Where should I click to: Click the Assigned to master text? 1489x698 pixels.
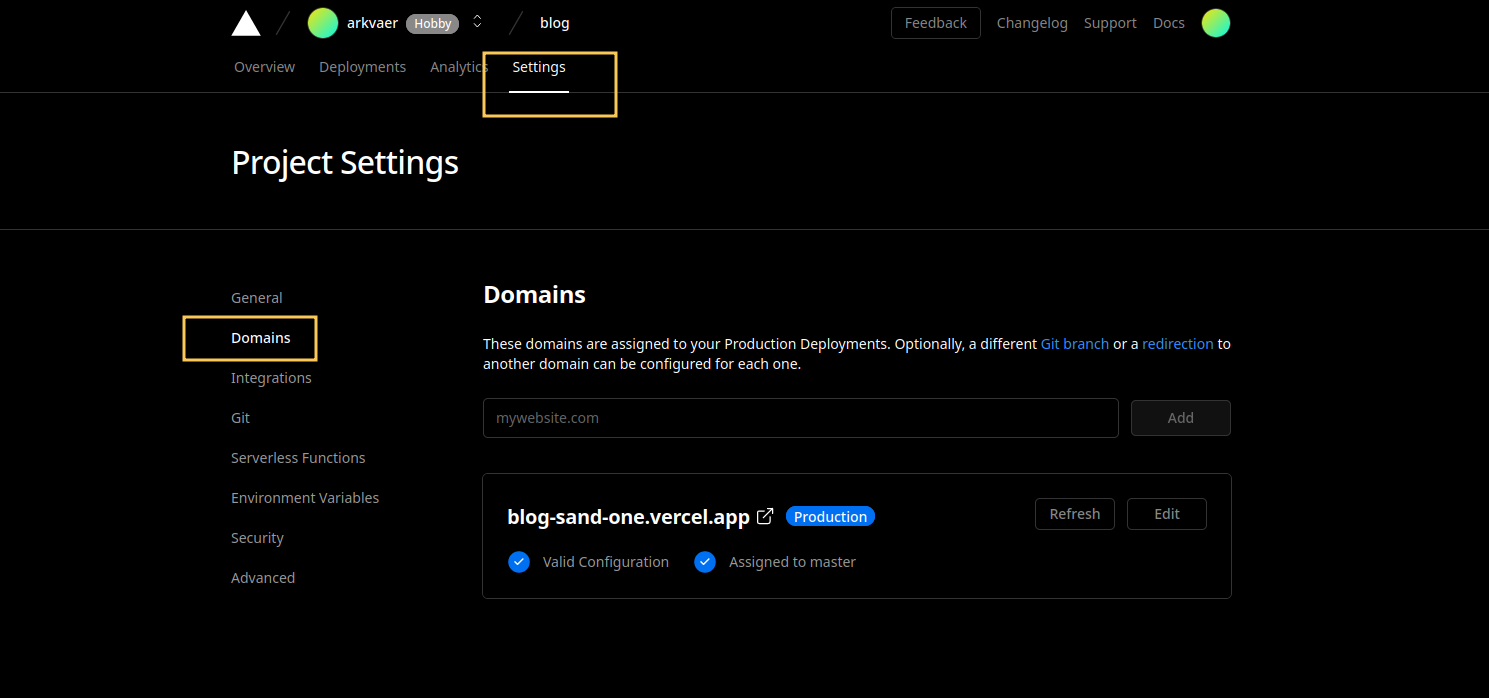pos(792,562)
